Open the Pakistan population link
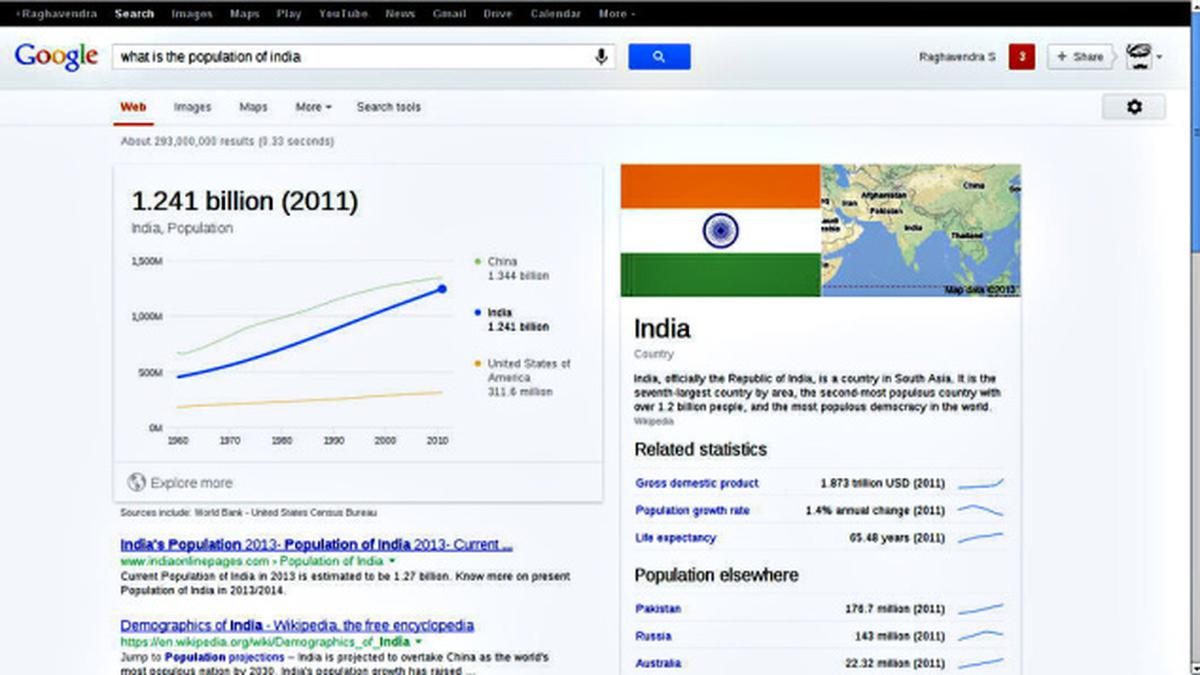This screenshot has width=1200, height=675. (x=658, y=609)
